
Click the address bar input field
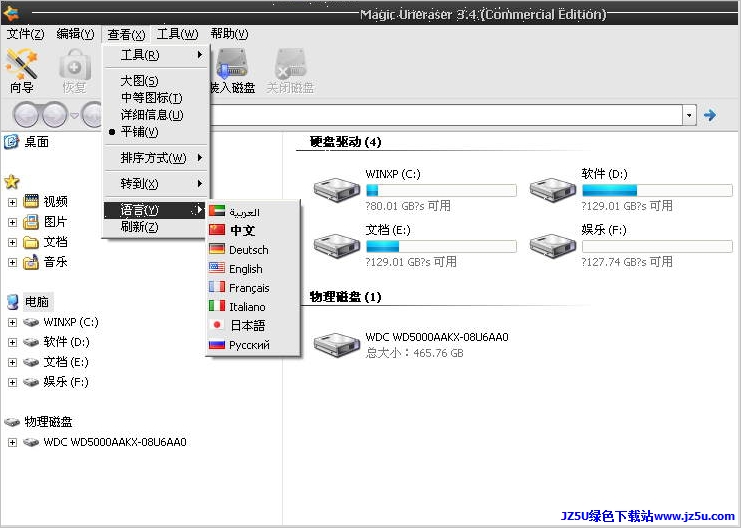[446, 115]
